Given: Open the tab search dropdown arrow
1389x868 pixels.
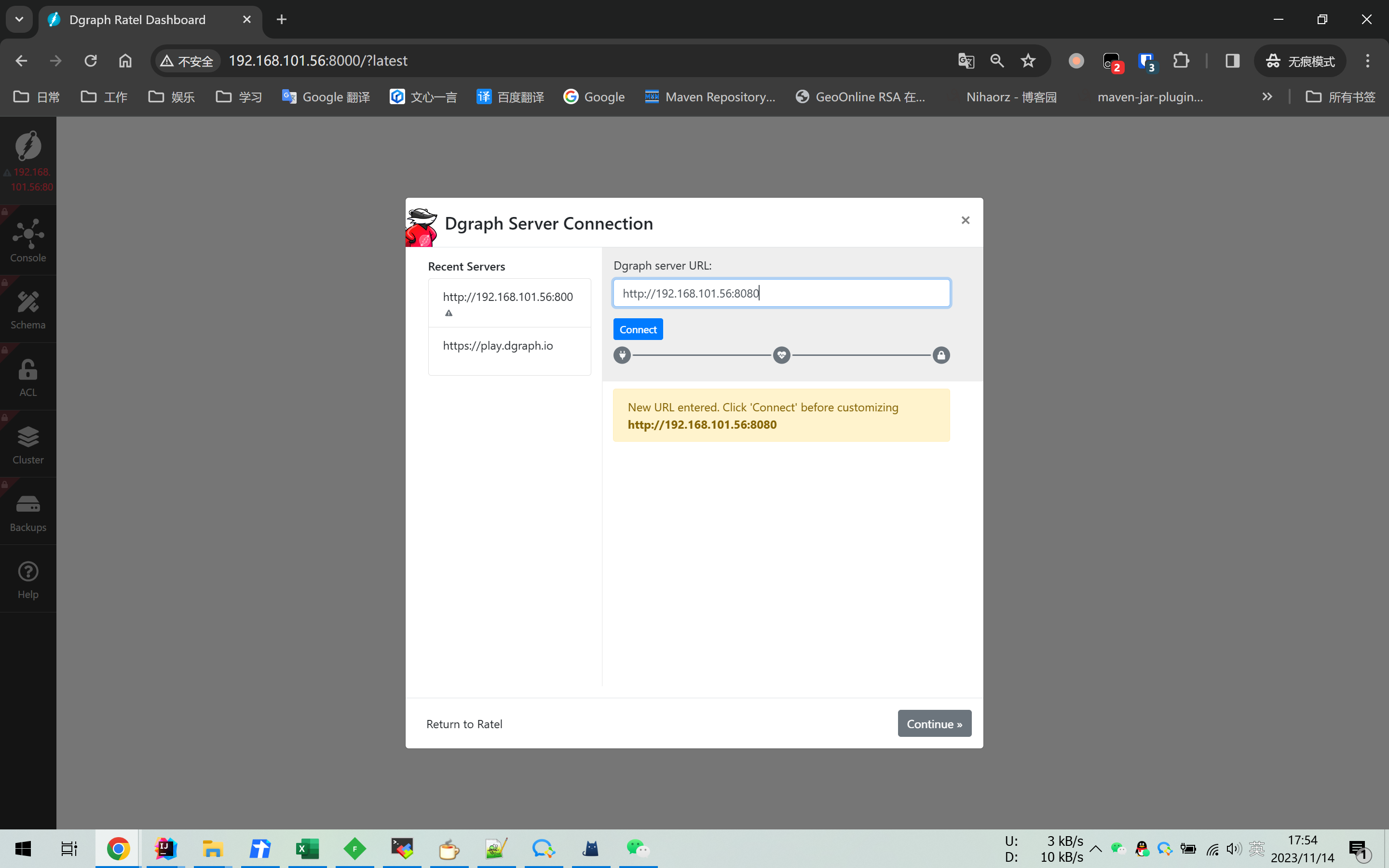Looking at the screenshot, I should [19, 19].
